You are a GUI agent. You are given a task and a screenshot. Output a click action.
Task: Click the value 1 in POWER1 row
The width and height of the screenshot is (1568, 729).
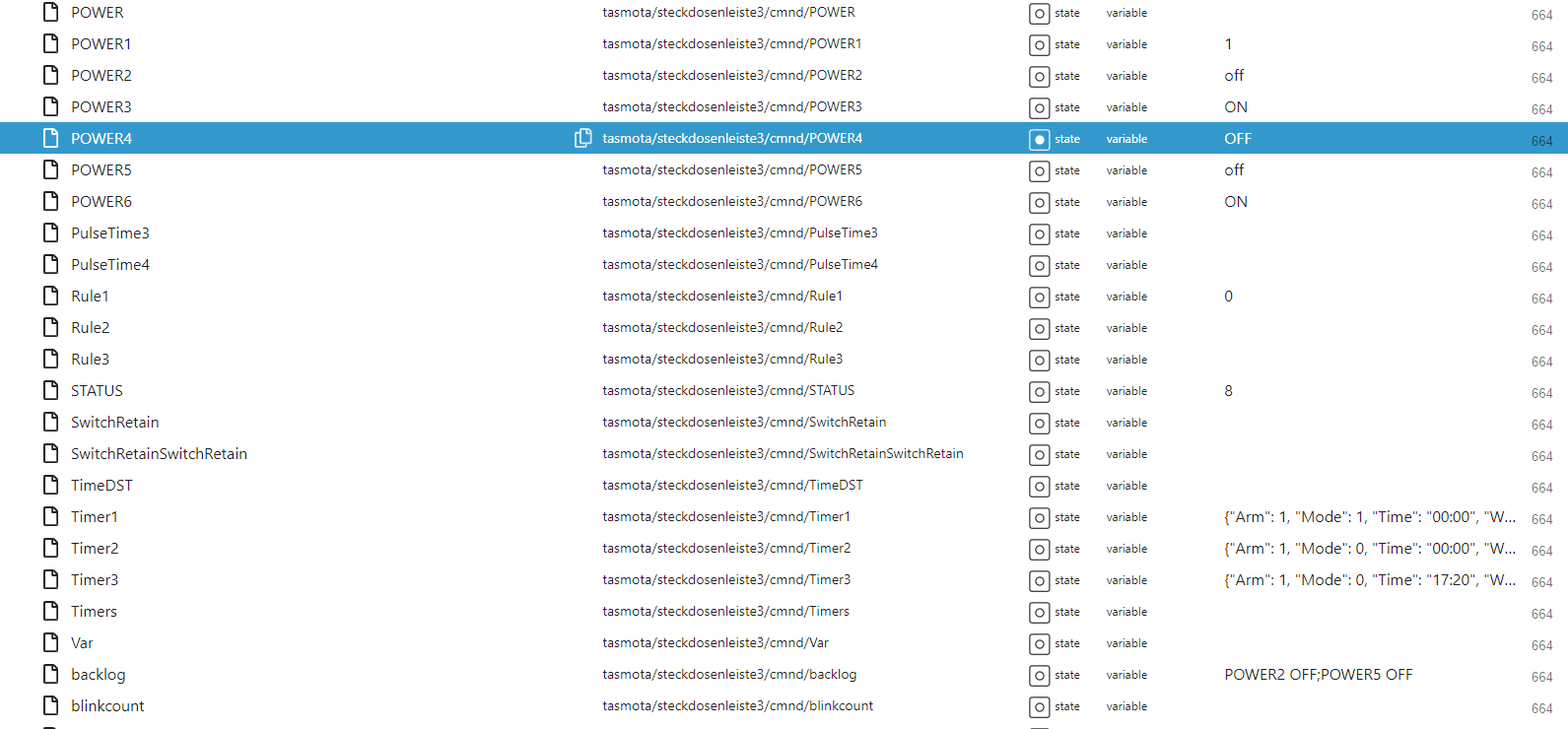(x=1228, y=43)
